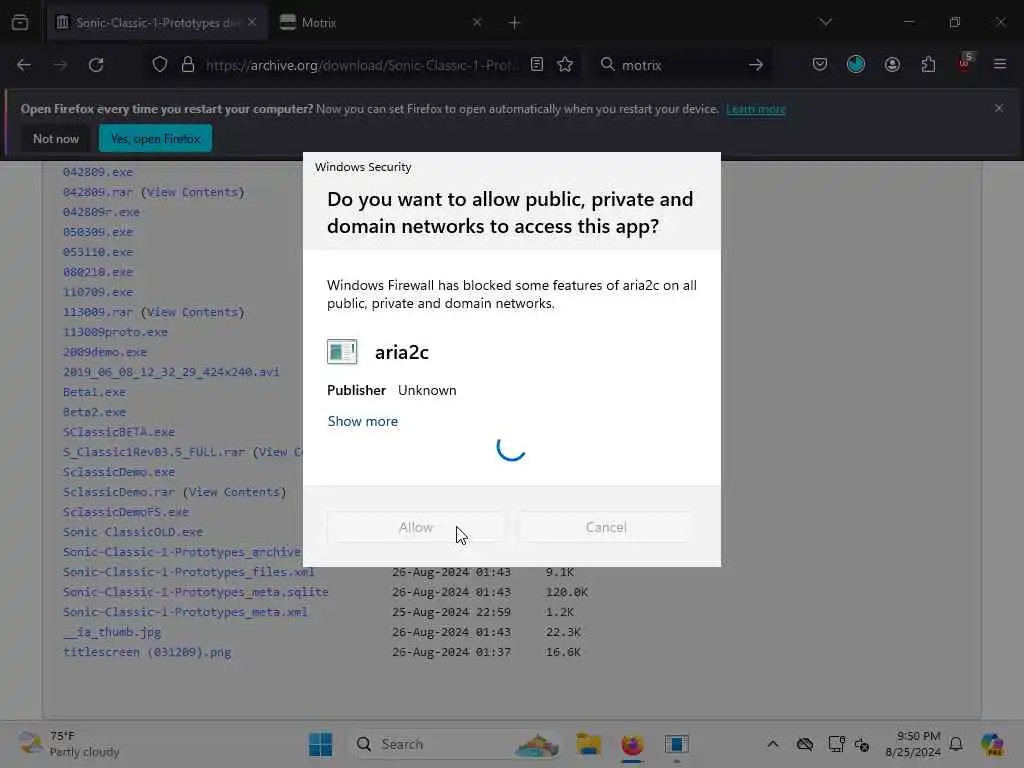Open the Firefox account icon
Screen dimensions: 1024x768
click(x=892, y=65)
